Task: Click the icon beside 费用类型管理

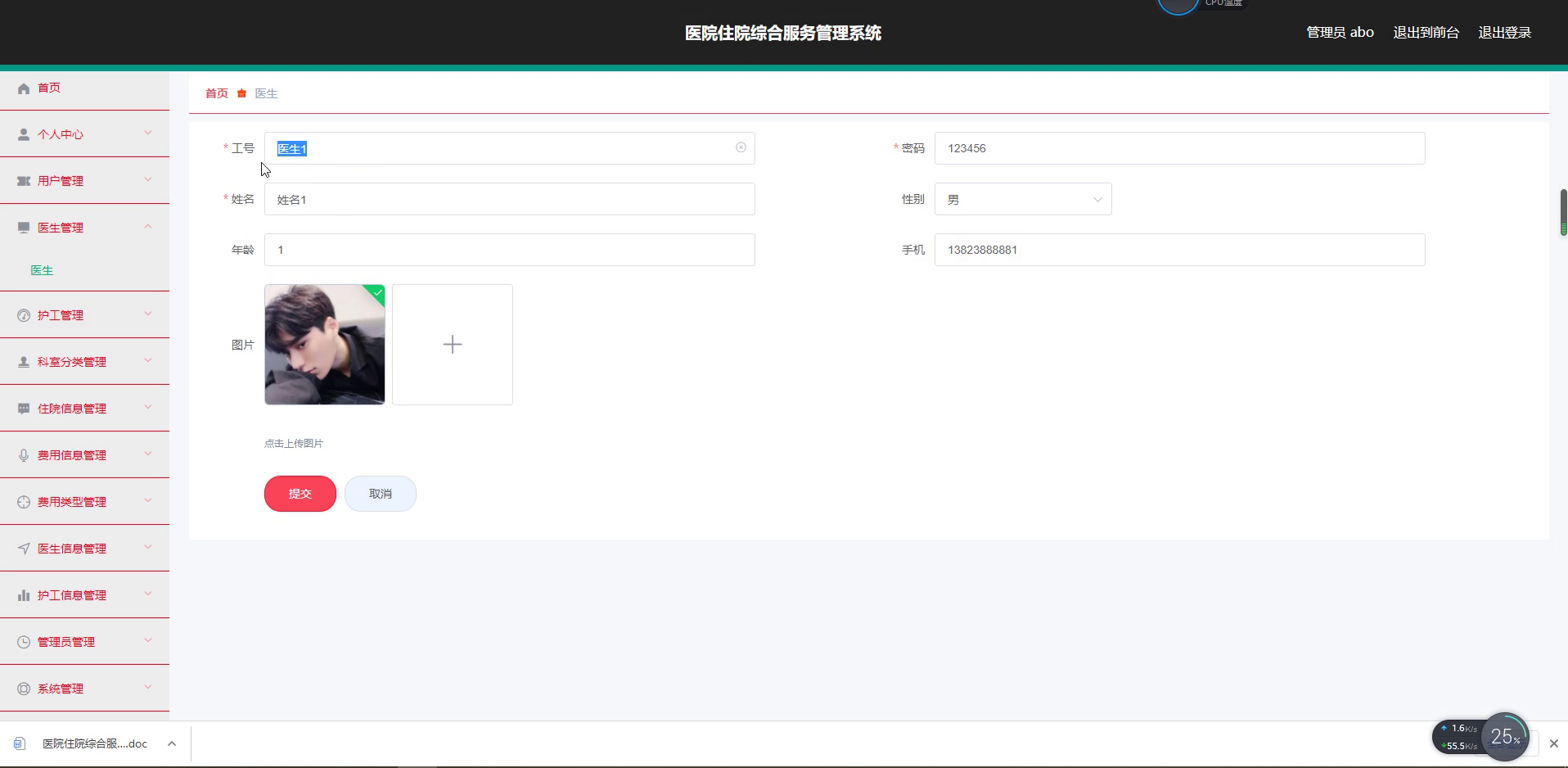Action: [24, 502]
